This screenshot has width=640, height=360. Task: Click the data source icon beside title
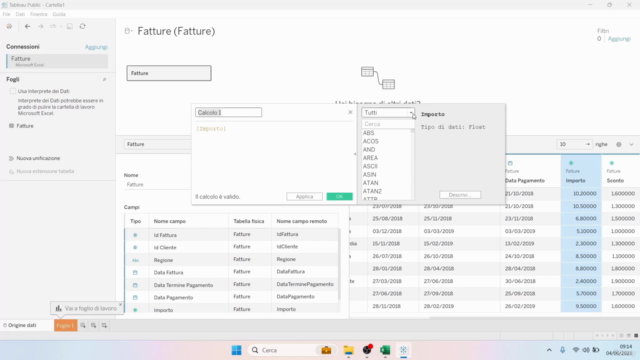[128, 31]
